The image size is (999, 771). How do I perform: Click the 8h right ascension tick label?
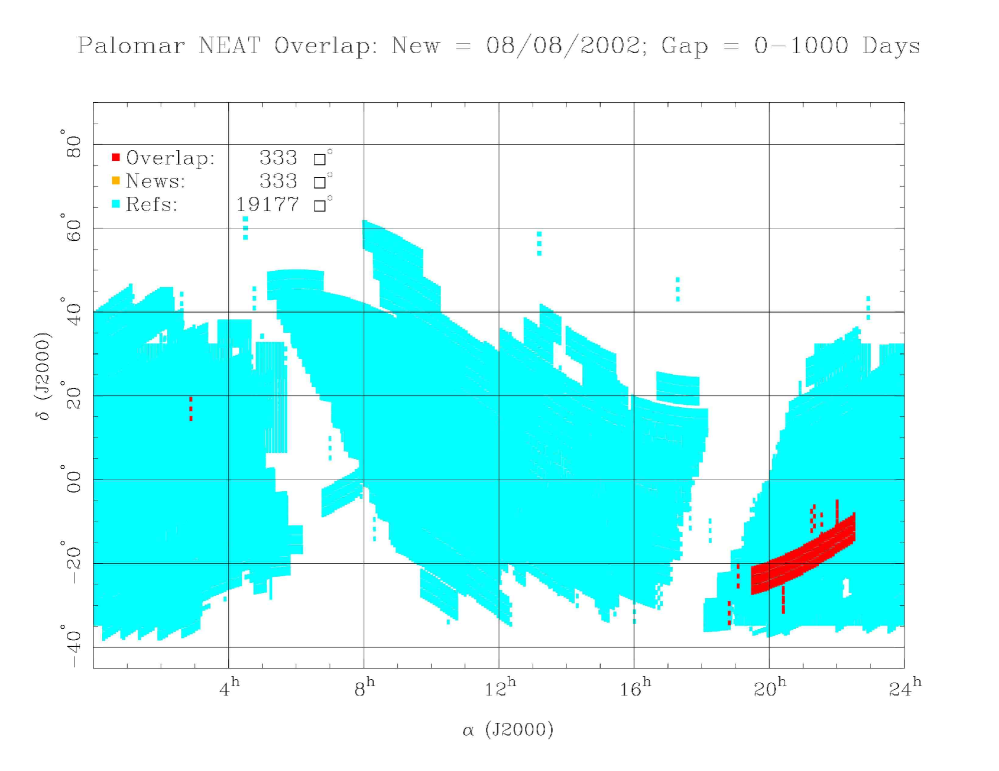coord(365,688)
